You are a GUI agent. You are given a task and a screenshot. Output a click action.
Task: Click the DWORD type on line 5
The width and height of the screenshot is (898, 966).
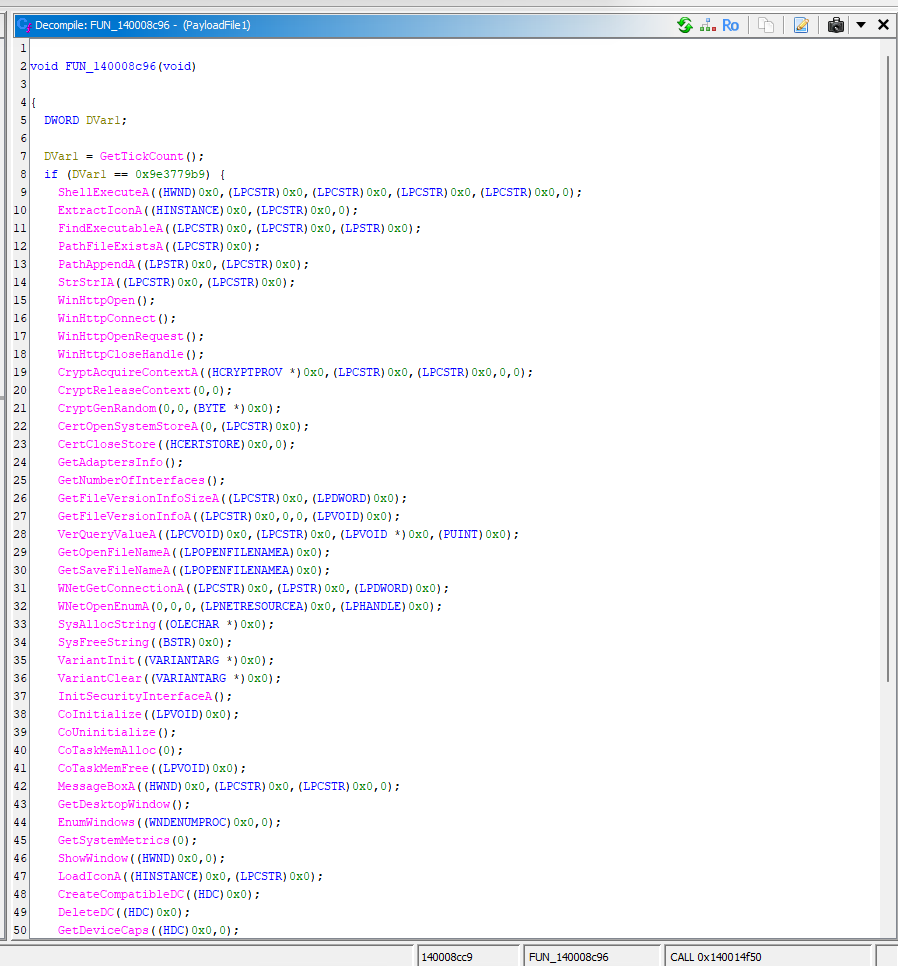click(62, 120)
